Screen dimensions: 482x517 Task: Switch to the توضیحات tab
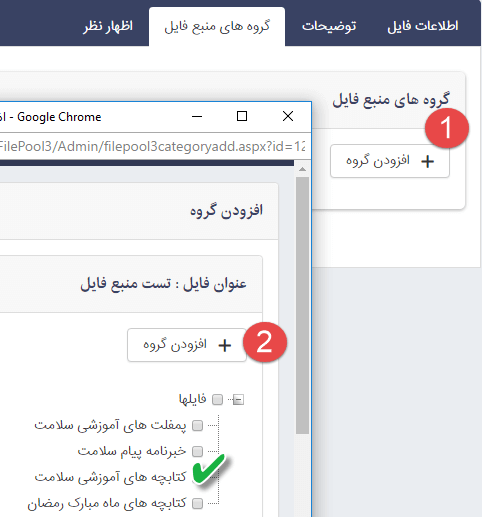[329, 26]
